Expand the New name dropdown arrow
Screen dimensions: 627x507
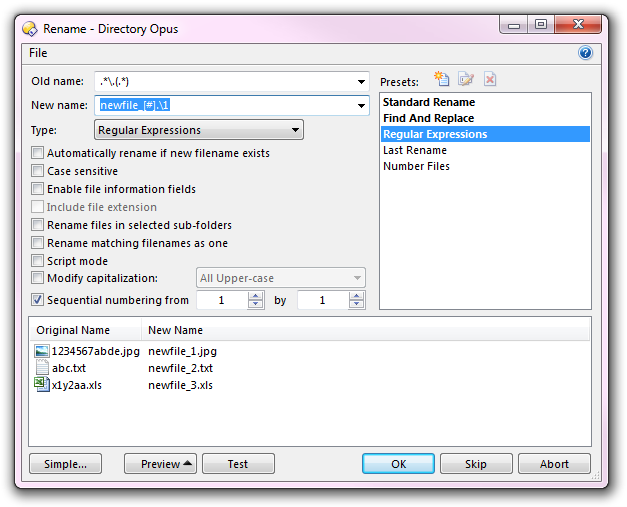tap(361, 106)
